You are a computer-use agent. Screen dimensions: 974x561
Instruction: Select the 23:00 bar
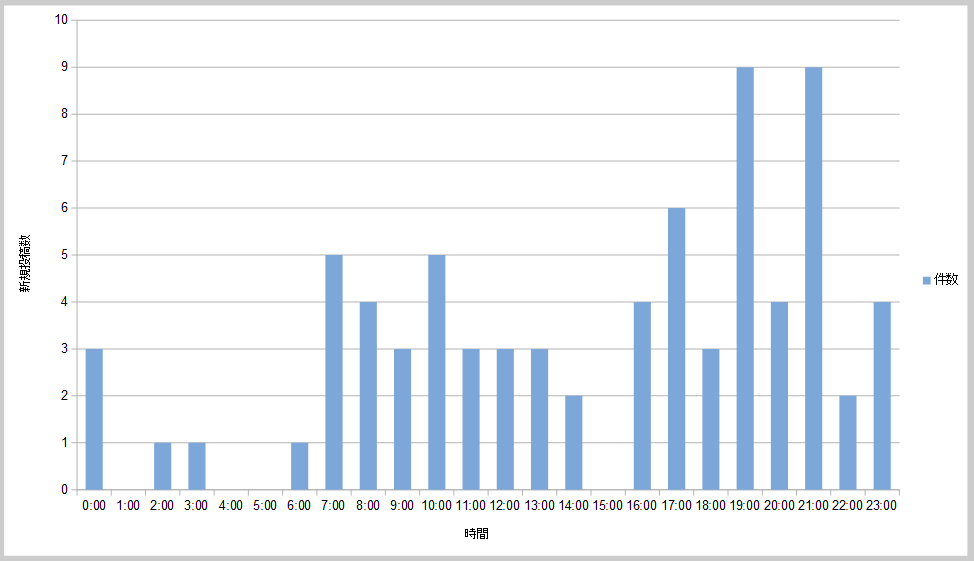pyautogui.click(x=881, y=396)
